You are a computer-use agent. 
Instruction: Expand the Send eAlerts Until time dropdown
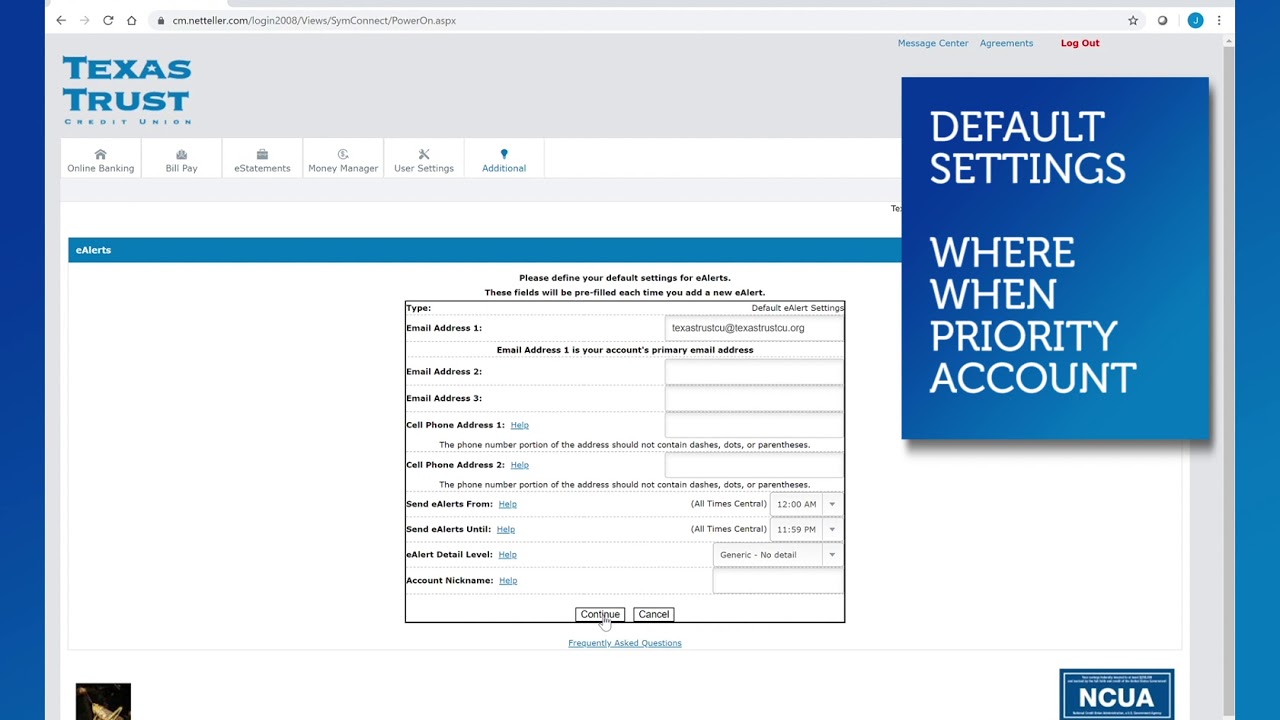point(806,529)
